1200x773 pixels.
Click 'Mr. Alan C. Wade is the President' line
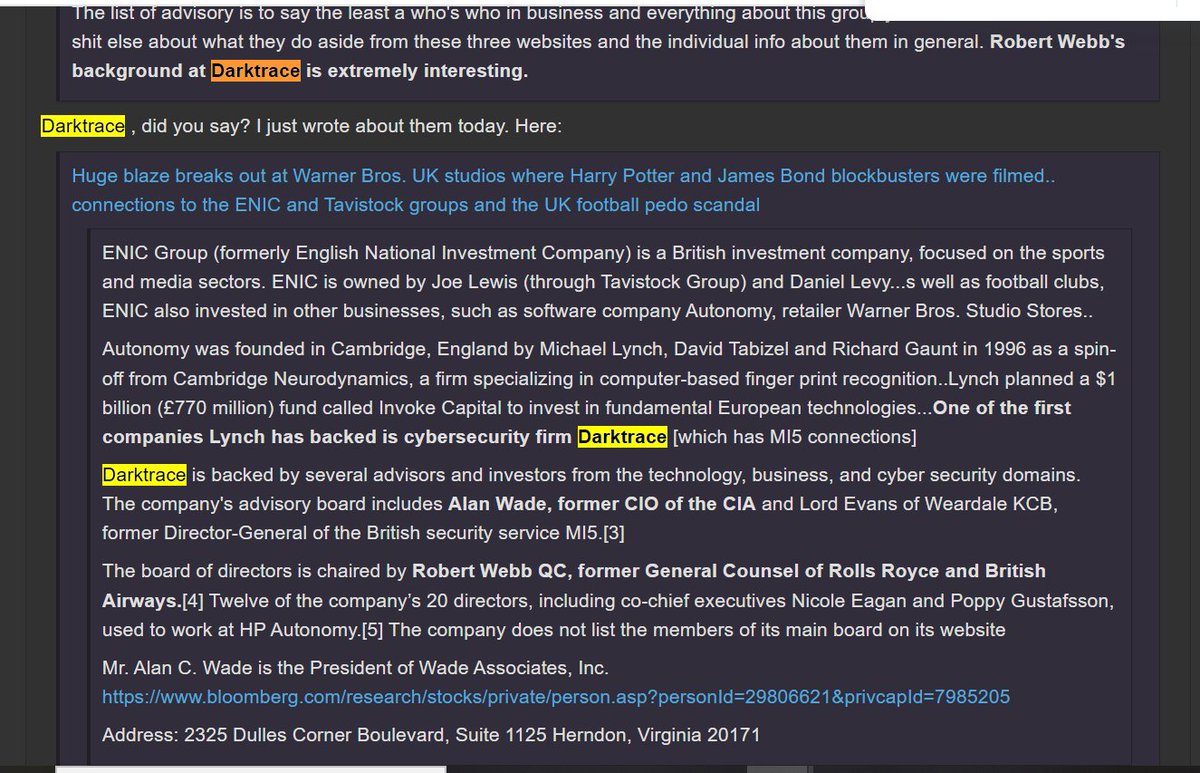point(355,667)
